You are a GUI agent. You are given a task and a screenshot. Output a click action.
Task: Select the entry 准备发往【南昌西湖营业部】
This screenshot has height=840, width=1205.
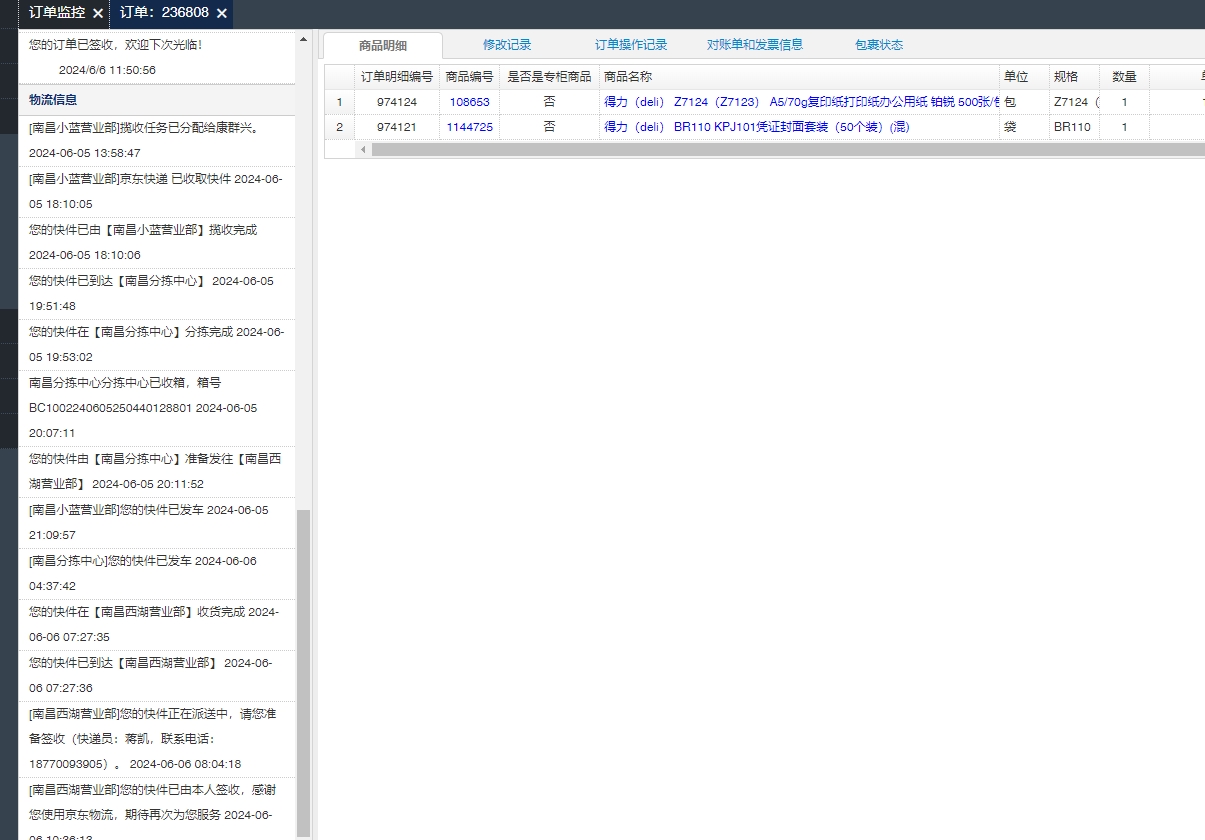point(157,472)
